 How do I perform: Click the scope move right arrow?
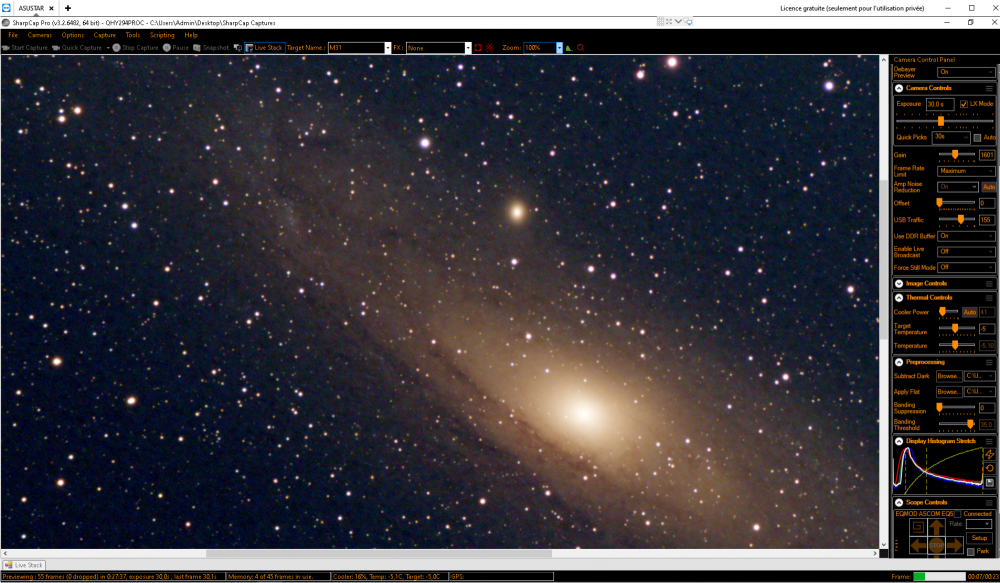955,545
